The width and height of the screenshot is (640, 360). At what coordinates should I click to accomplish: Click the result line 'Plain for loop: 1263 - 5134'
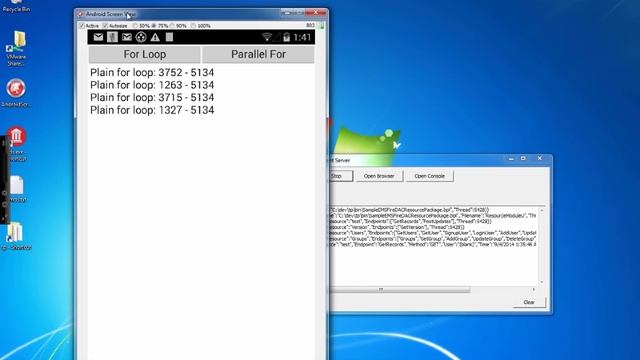152,85
